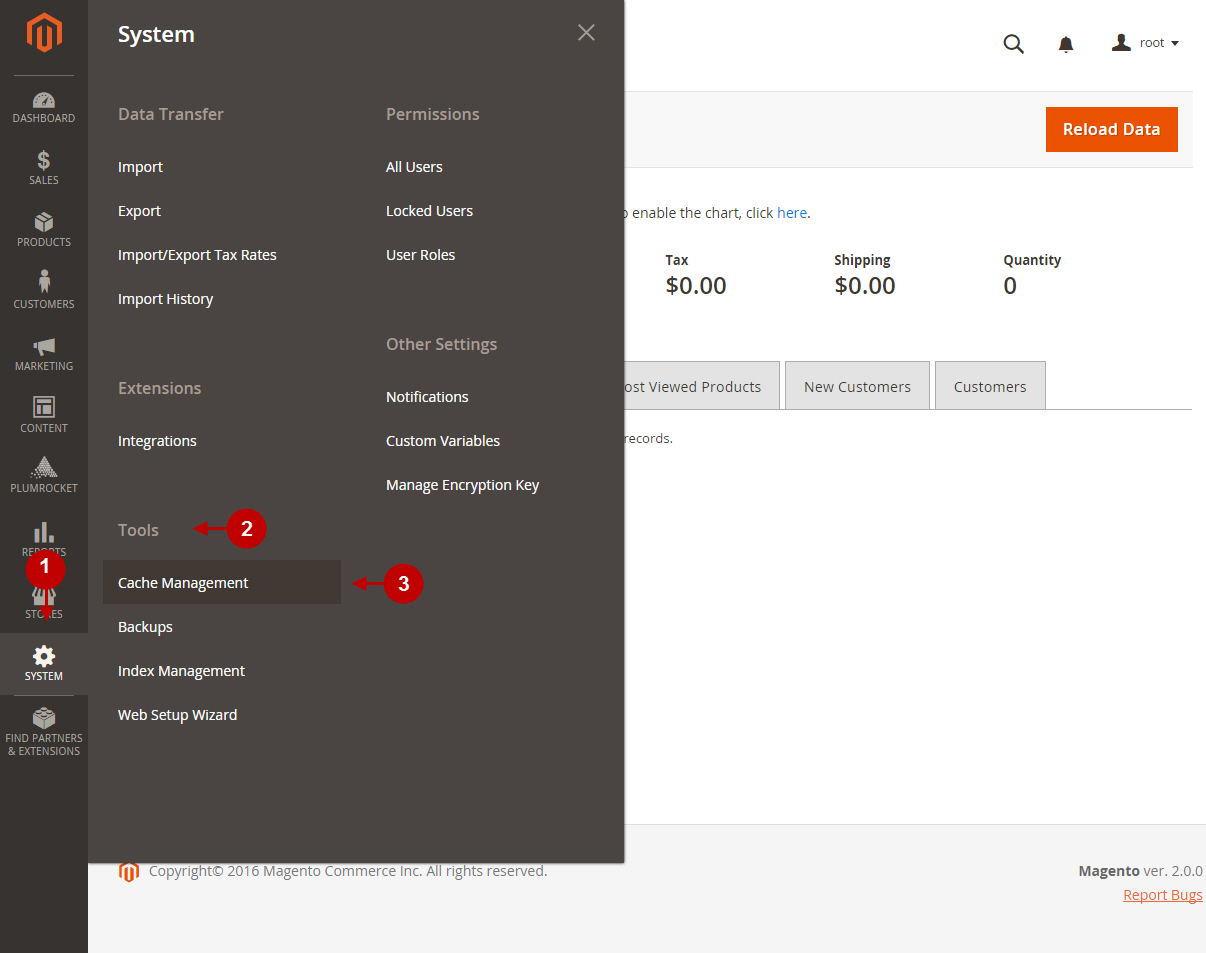
Task: Select Cache Management menu item
Action: tap(183, 583)
